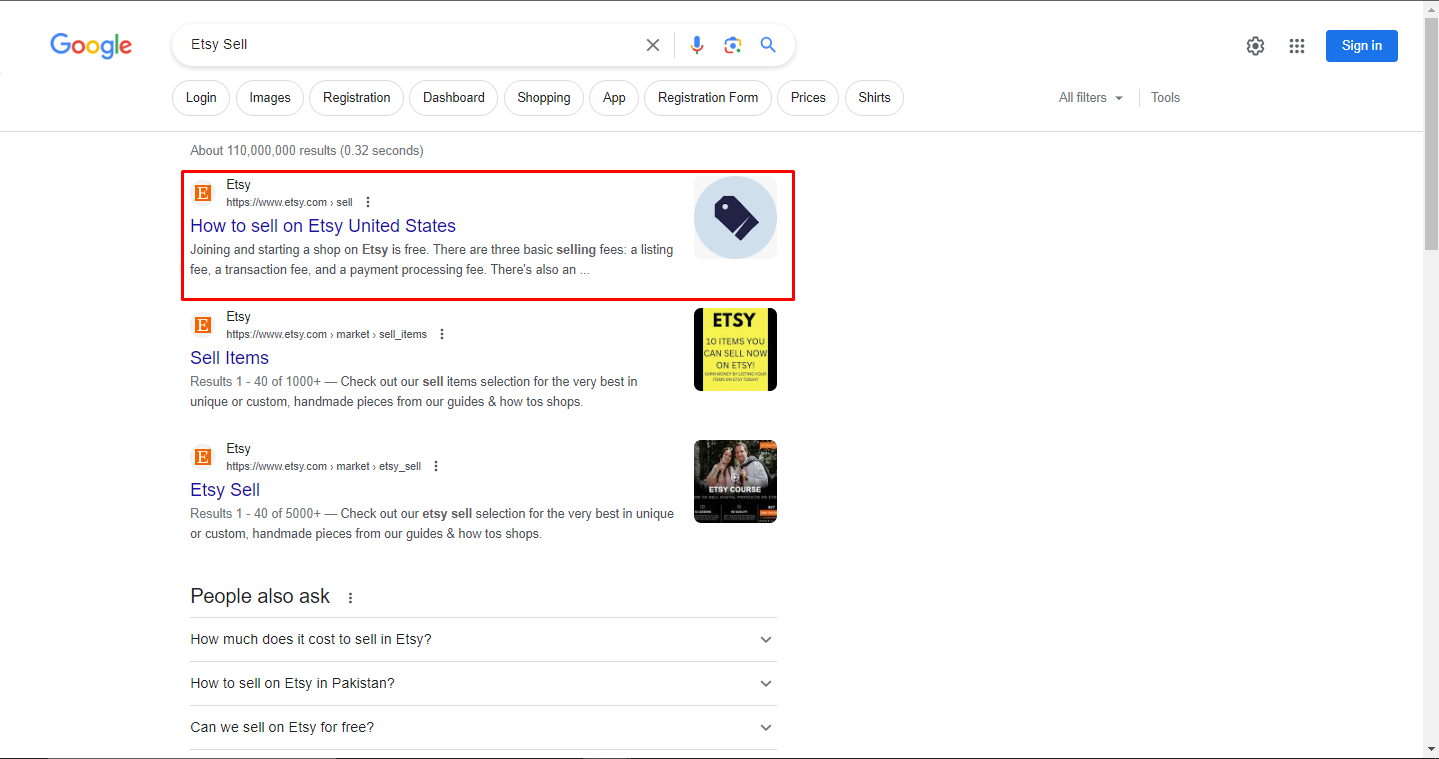
Task: Clear the search box with the X icon
Action: (653, 45)
